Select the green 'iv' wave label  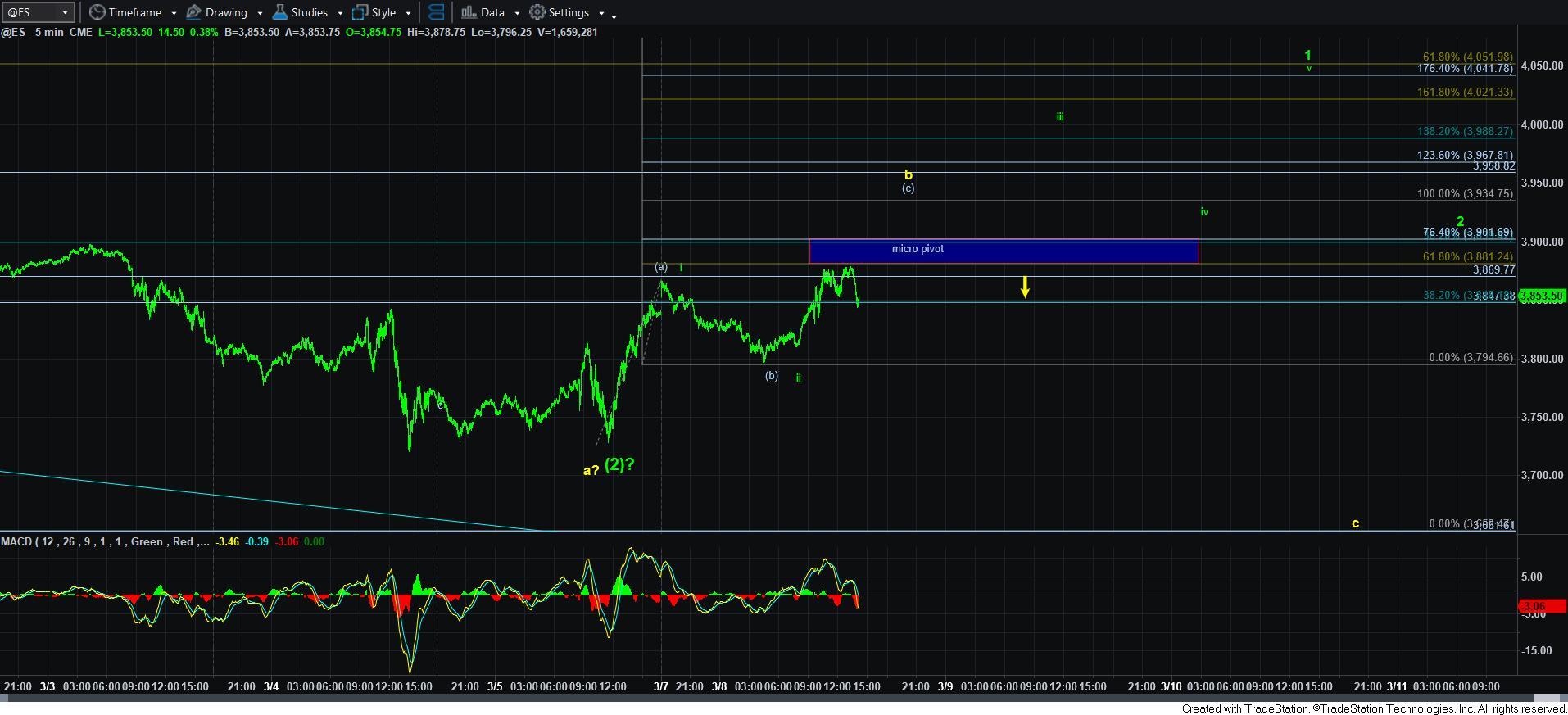pyautogui.click(x=1204, y=211)
